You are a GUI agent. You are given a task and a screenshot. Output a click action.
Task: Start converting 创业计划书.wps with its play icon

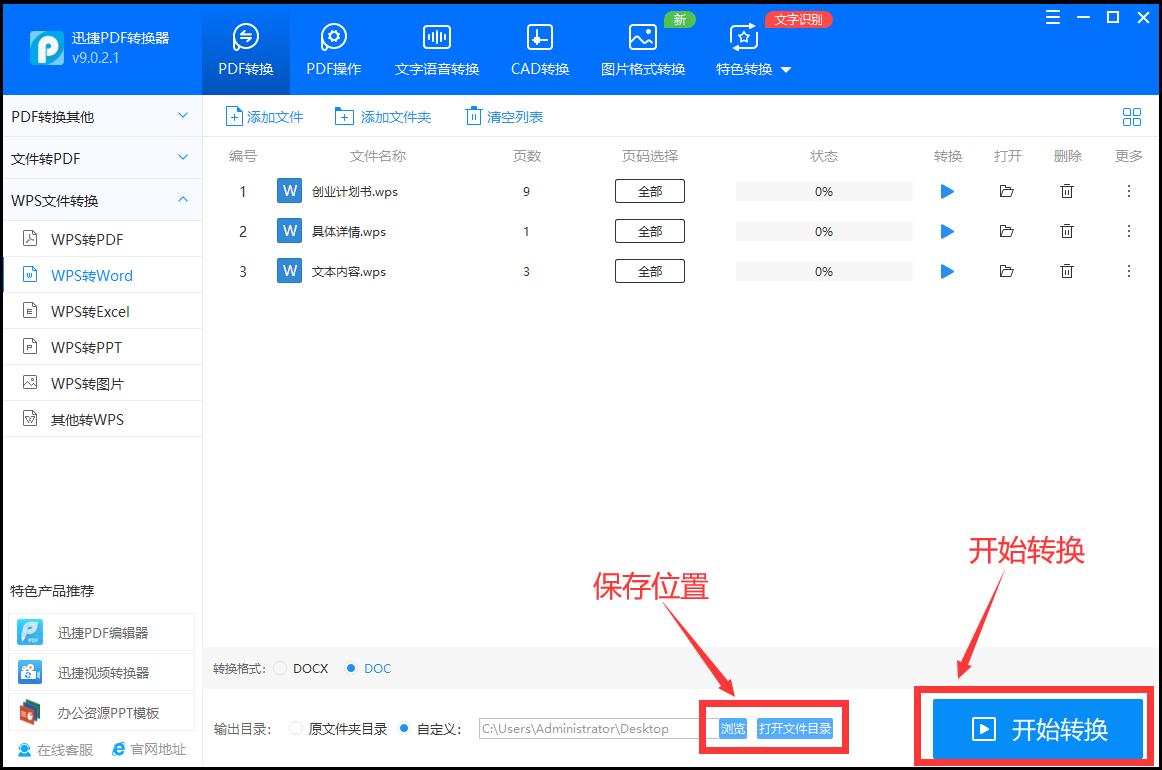(x=946, y=191)
